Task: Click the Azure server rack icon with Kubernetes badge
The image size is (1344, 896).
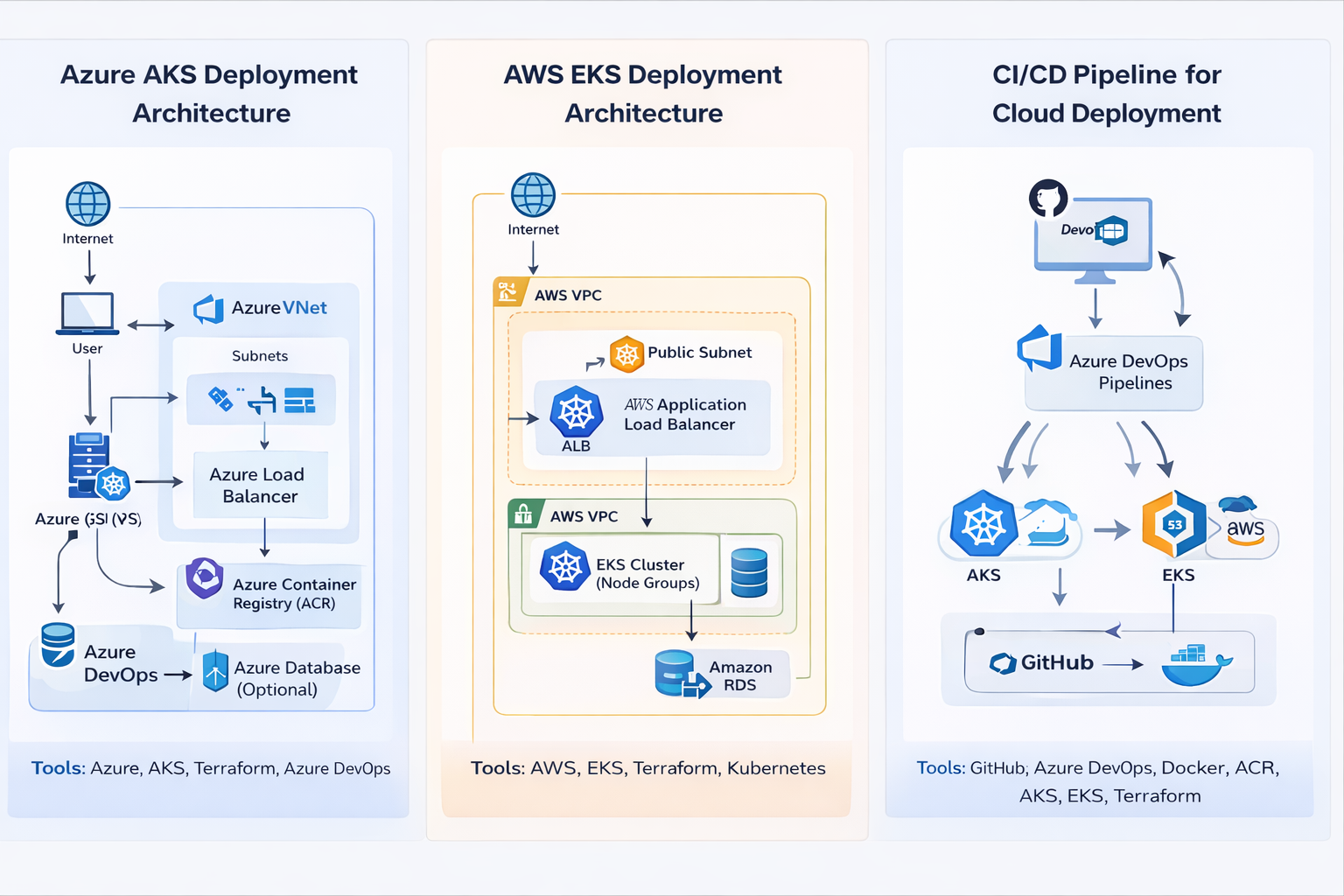Action: coord(99,465)
